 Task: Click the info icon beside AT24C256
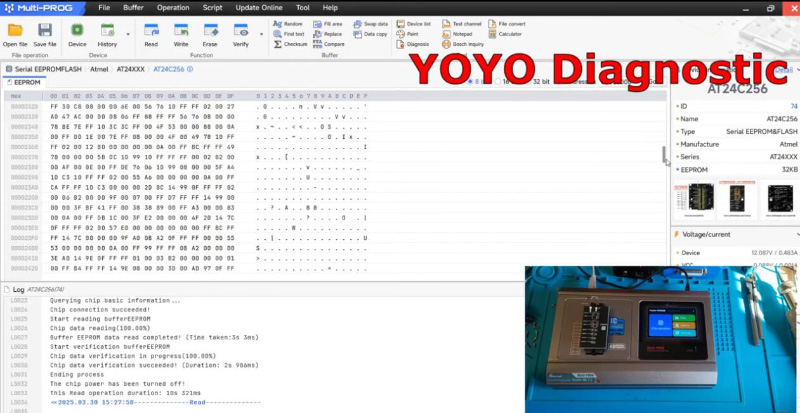190,69
